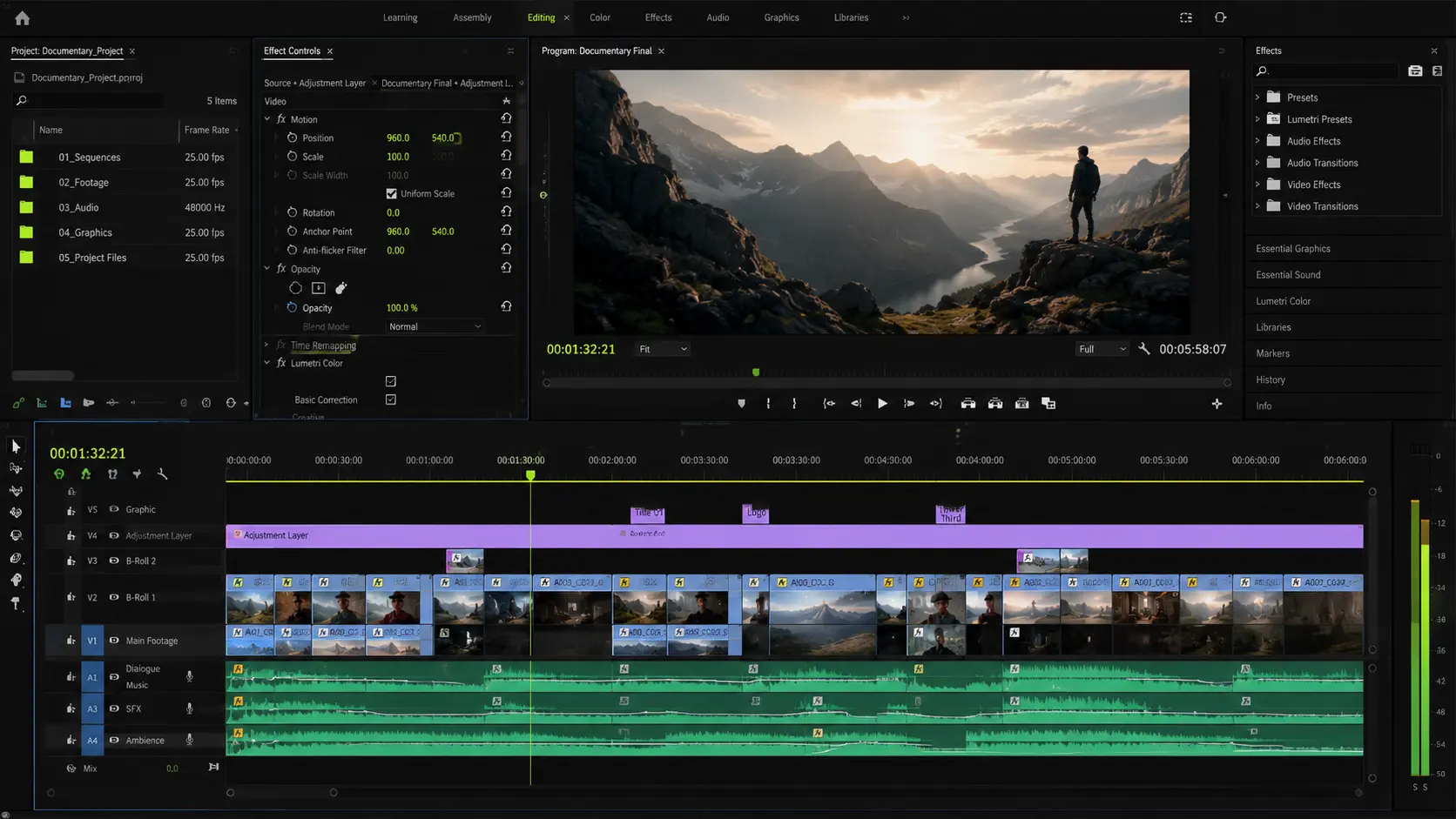Screen dimensions: 1456x819
Task: Step back one frame in monitor
Action: 856,404
